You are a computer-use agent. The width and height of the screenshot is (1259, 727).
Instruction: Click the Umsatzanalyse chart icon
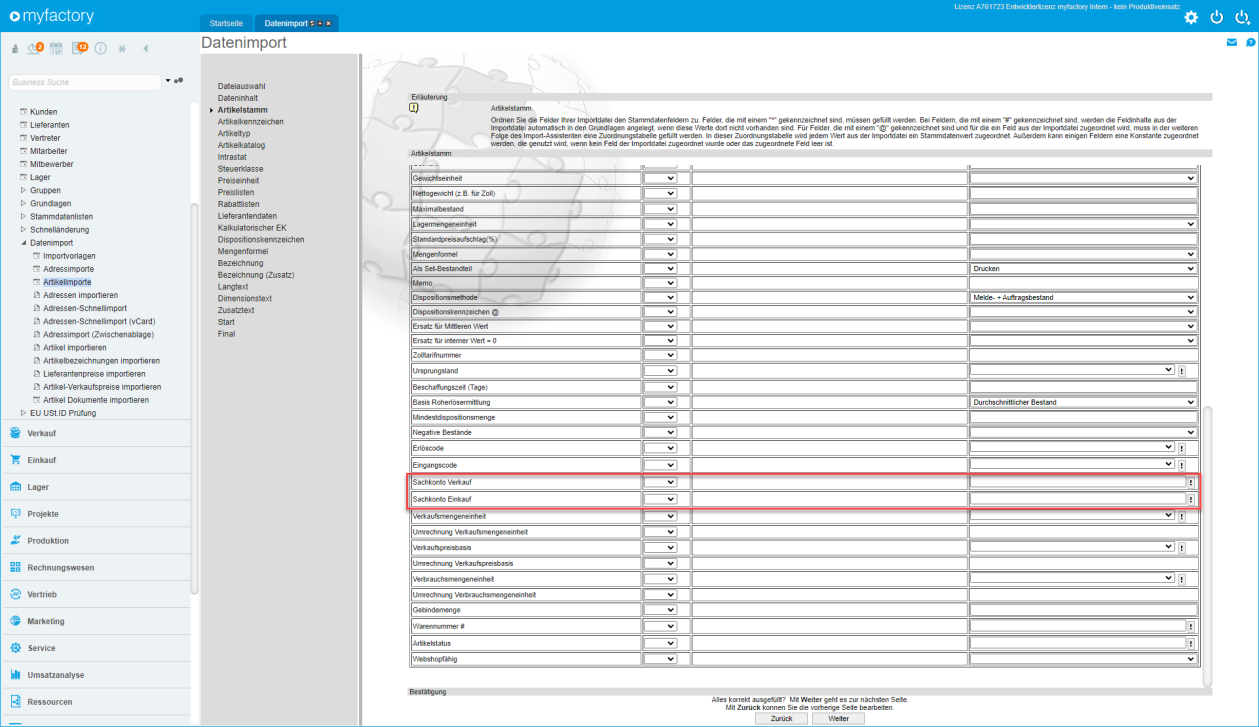(15, 675)
